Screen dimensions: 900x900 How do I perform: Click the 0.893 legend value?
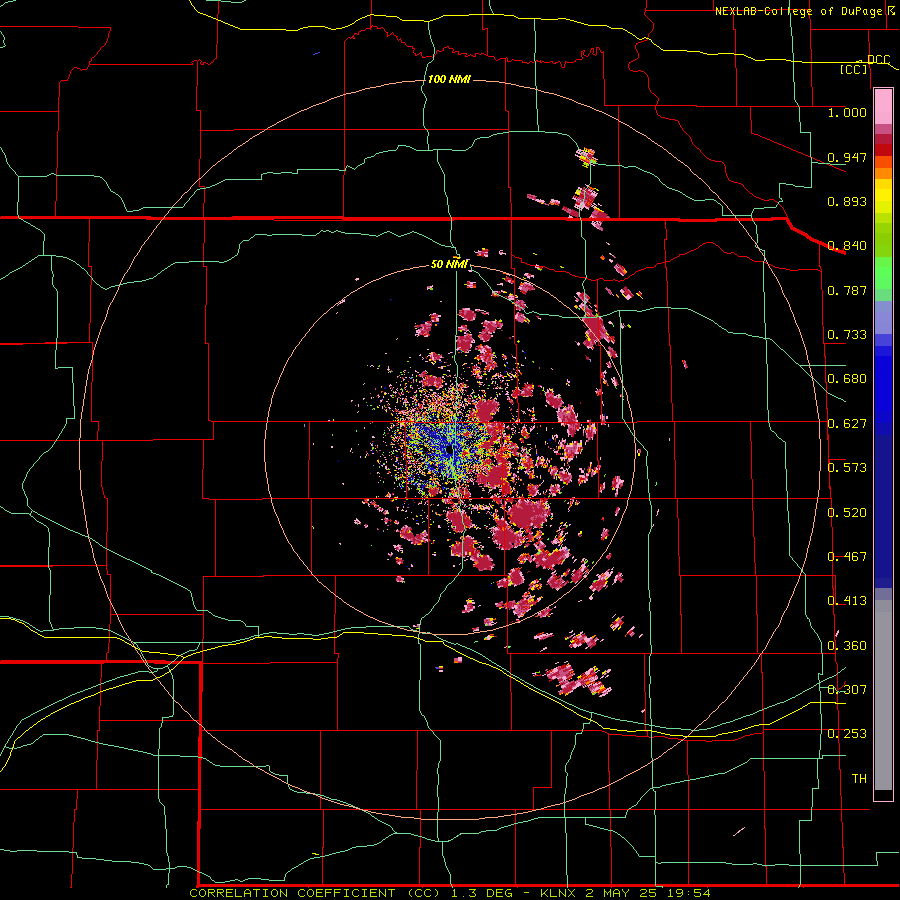847,201
